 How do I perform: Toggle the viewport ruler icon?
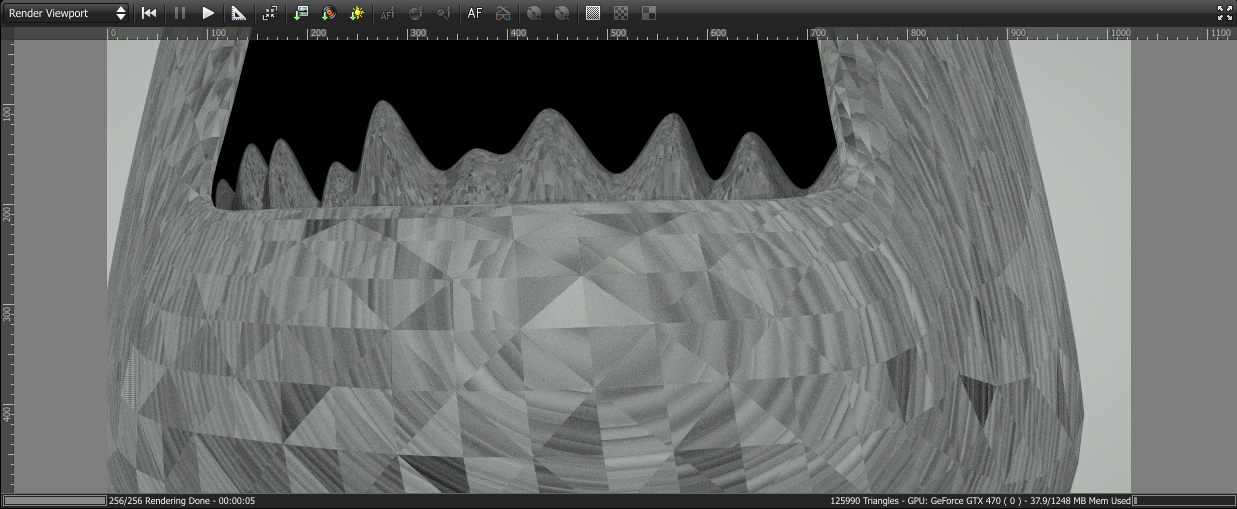tap(238, 13)
